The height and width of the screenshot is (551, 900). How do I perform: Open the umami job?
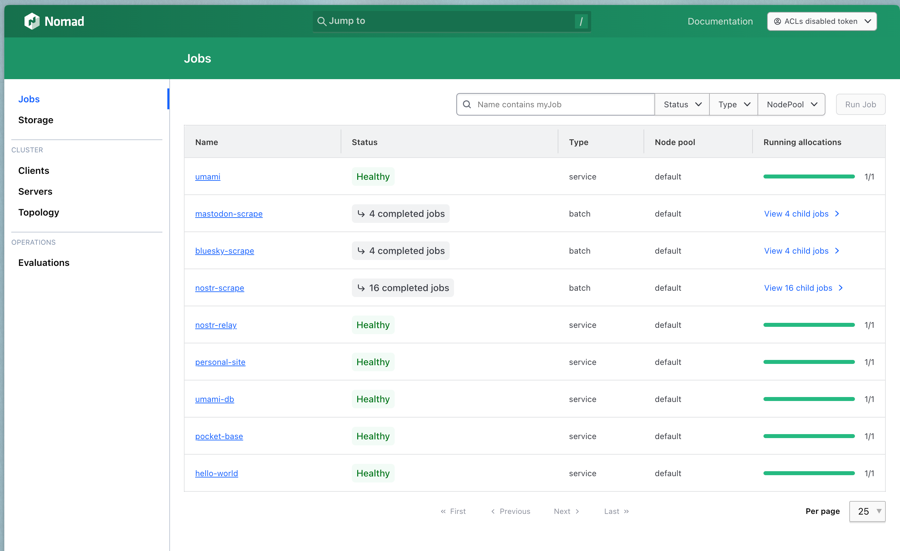click(208, 177)
